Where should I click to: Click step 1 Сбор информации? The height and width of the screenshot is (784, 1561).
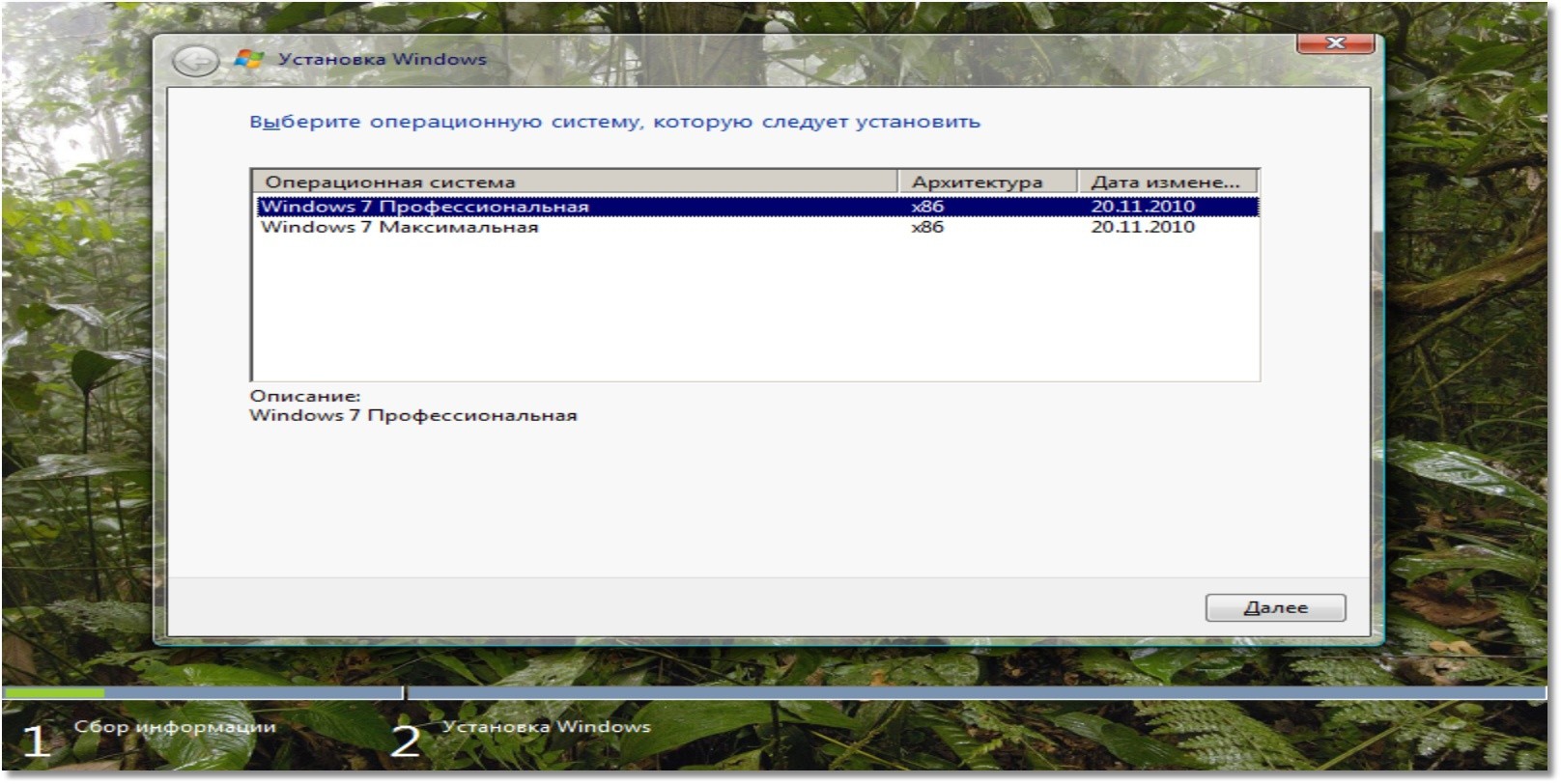150,739
